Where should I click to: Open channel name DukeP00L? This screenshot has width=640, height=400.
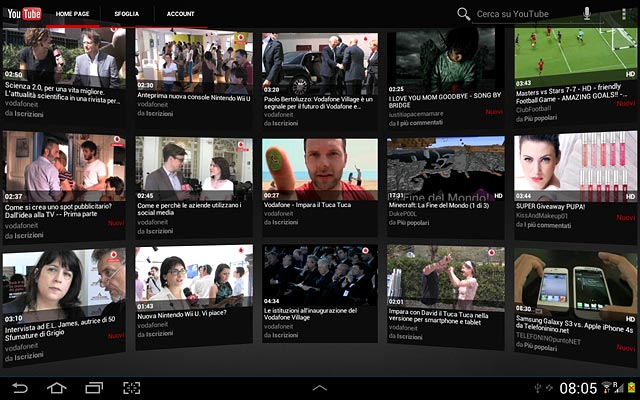pos(403,214)
